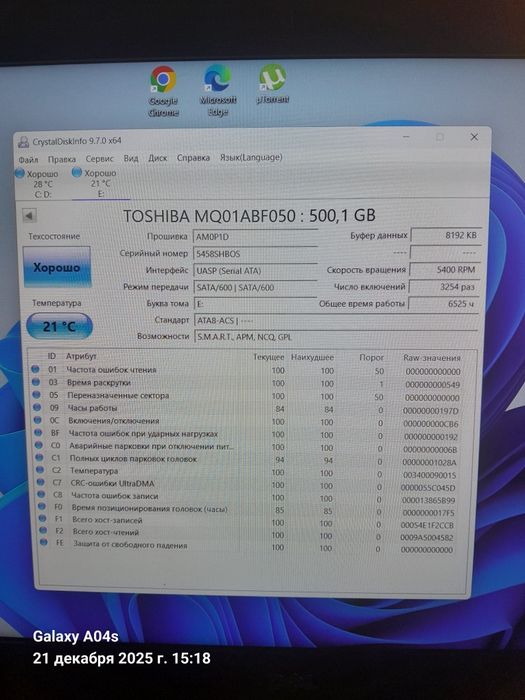Click status dot for attribute FE row
The height and width of the screenshot is (700, 525).
point(44,543)
